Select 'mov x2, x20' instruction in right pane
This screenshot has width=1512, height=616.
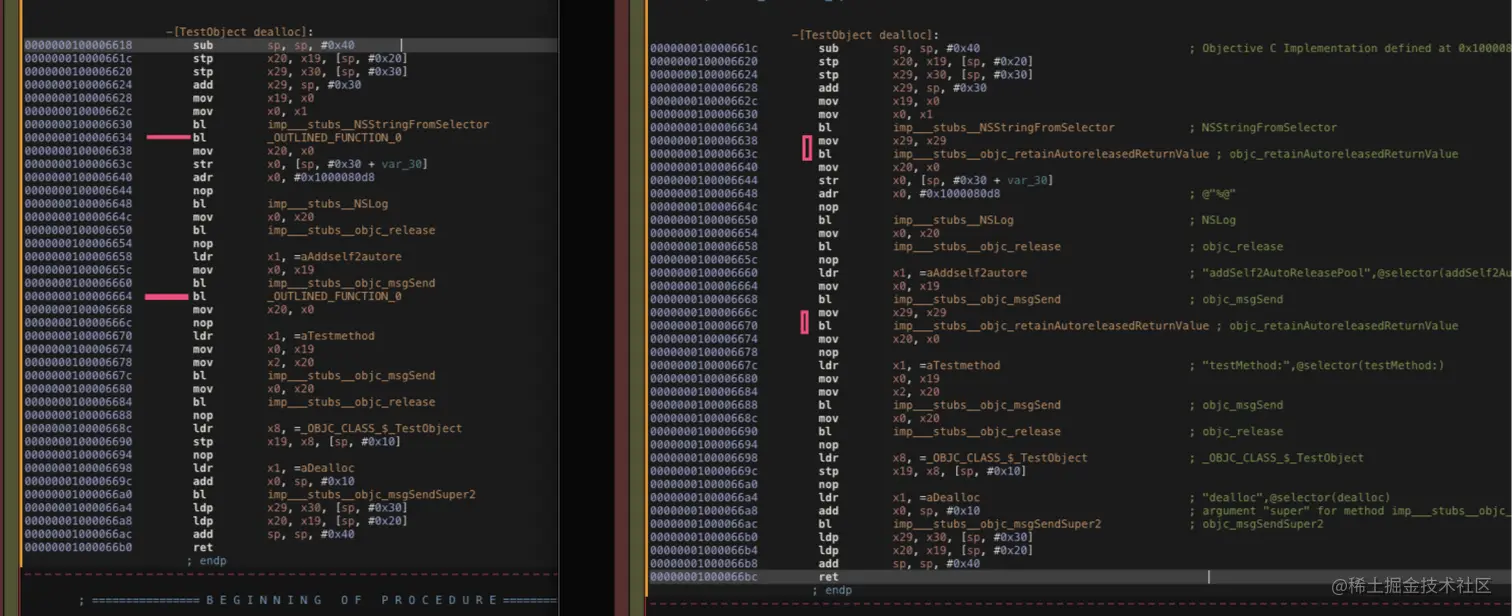(x=879, y=391)
